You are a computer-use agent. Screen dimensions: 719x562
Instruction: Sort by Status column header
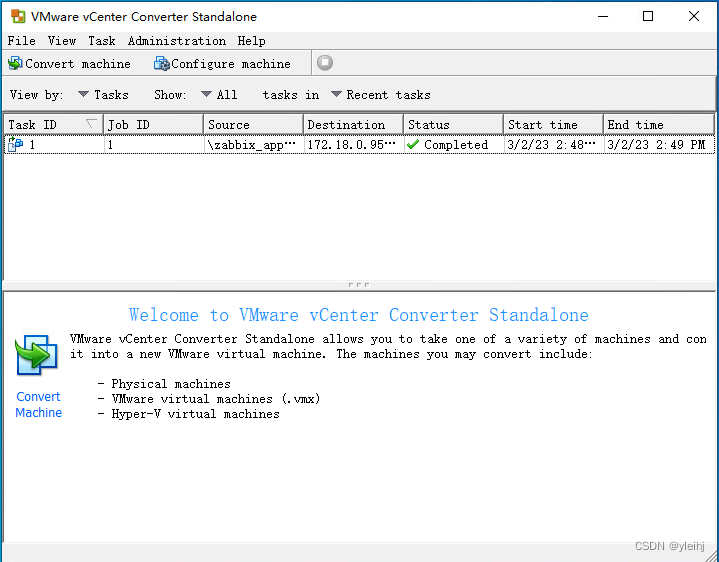pos(454,125)
